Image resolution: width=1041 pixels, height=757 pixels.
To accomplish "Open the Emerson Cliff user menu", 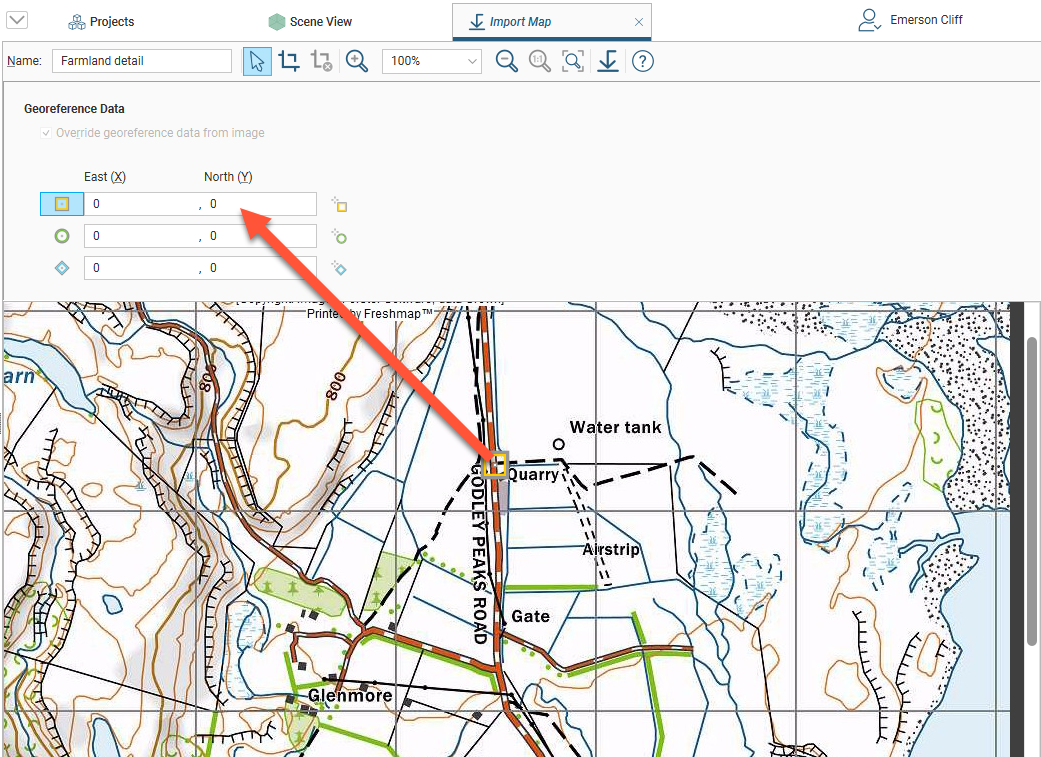I will 912,20.
